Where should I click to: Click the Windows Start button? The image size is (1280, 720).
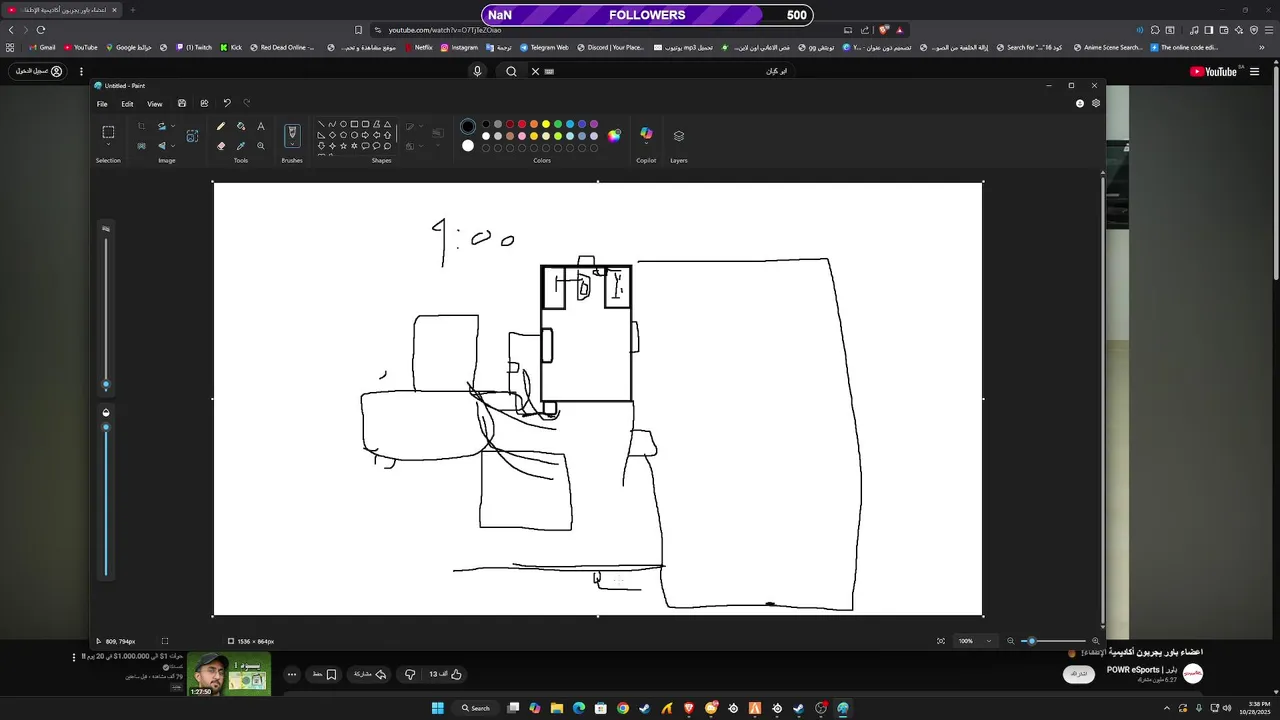[437, 708]
